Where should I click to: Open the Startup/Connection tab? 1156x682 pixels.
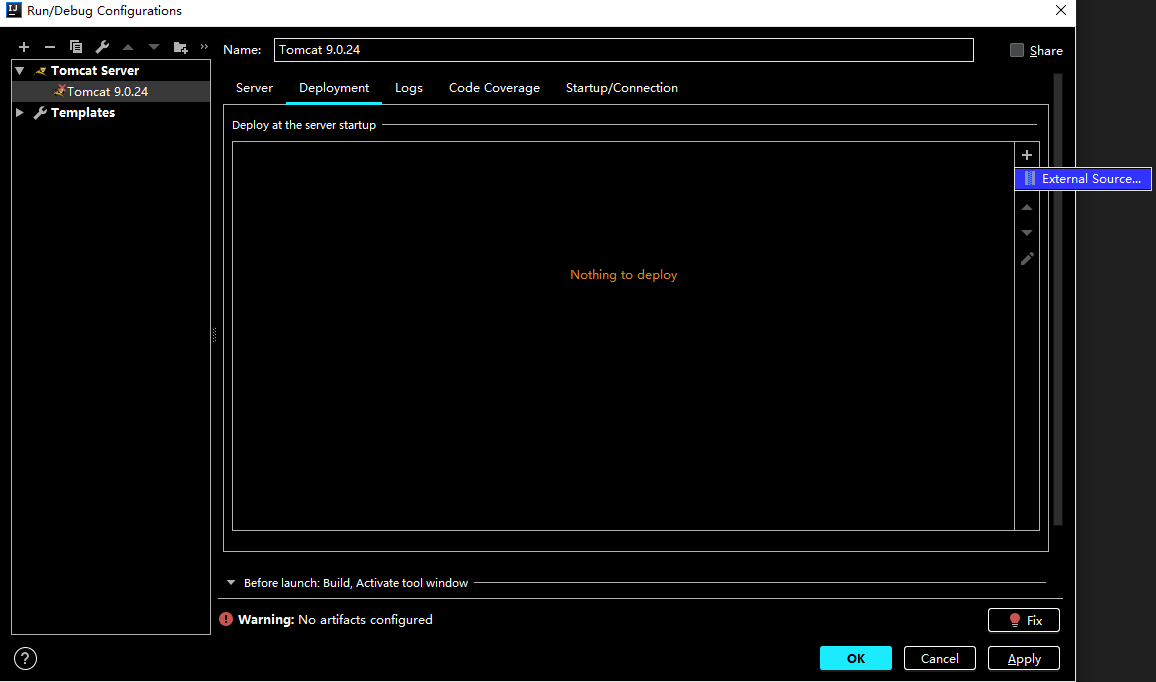tap(621, 88)
